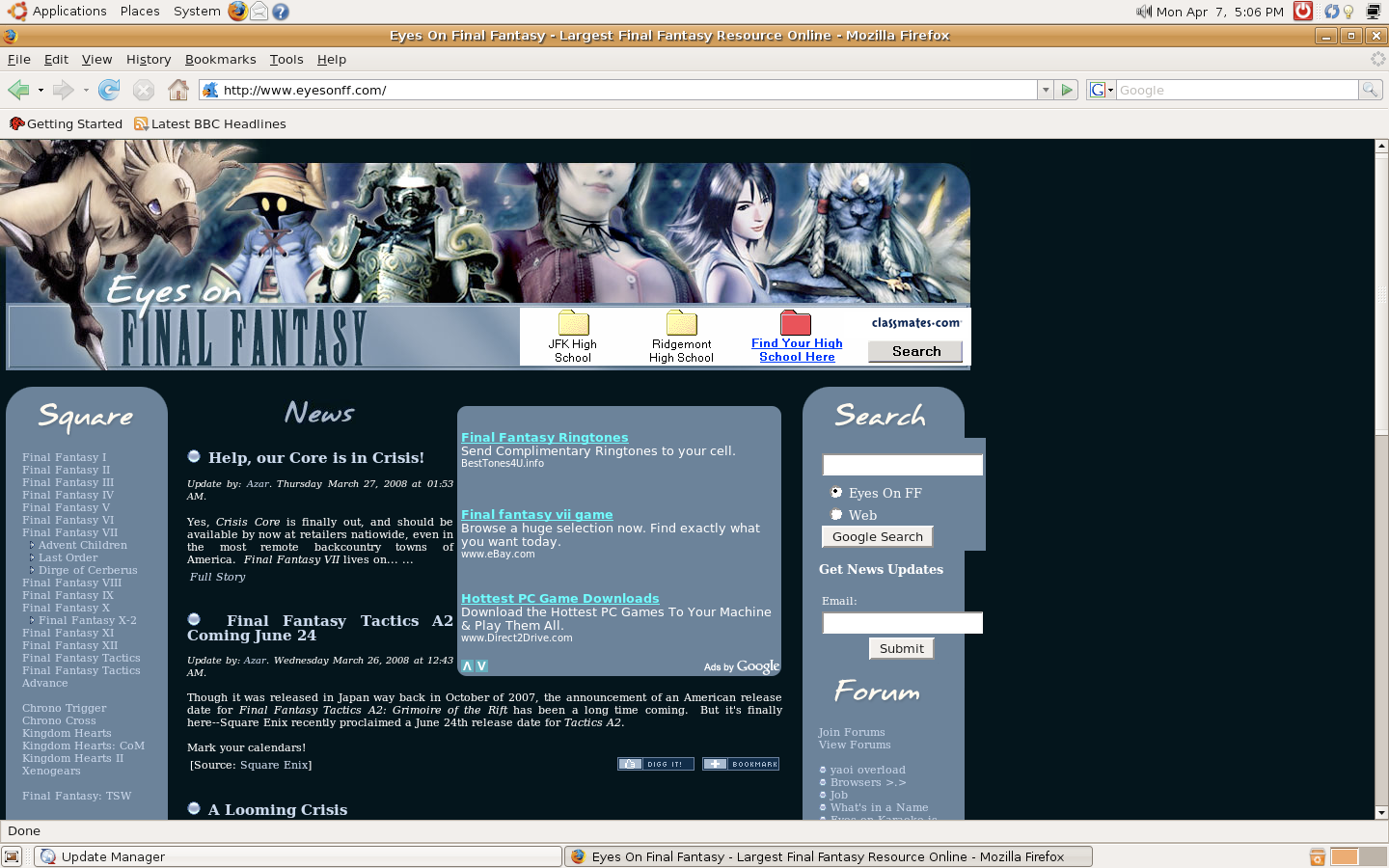1389x868 pixels.
Task: Open the Final Fantasy Ringtones ad link
Action: (x=544, y=437)
